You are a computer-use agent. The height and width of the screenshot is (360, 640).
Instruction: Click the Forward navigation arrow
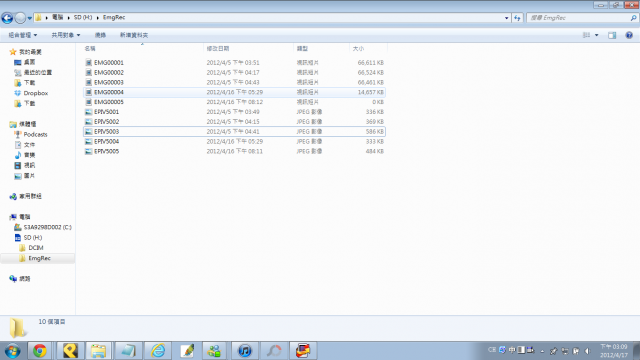pos(20,18)
